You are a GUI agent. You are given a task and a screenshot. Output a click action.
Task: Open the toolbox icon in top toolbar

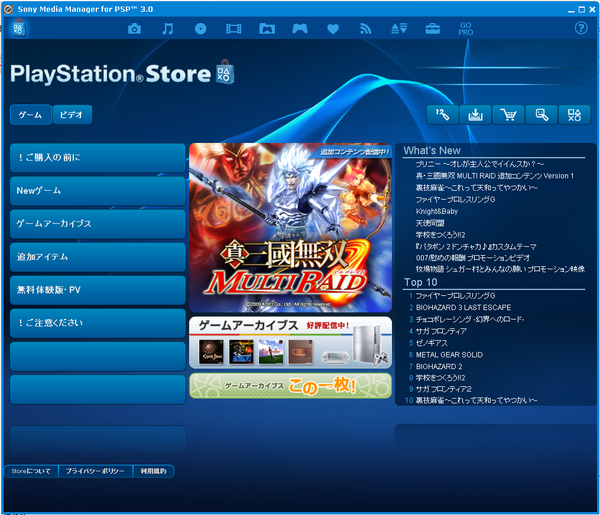pos(432,29)
